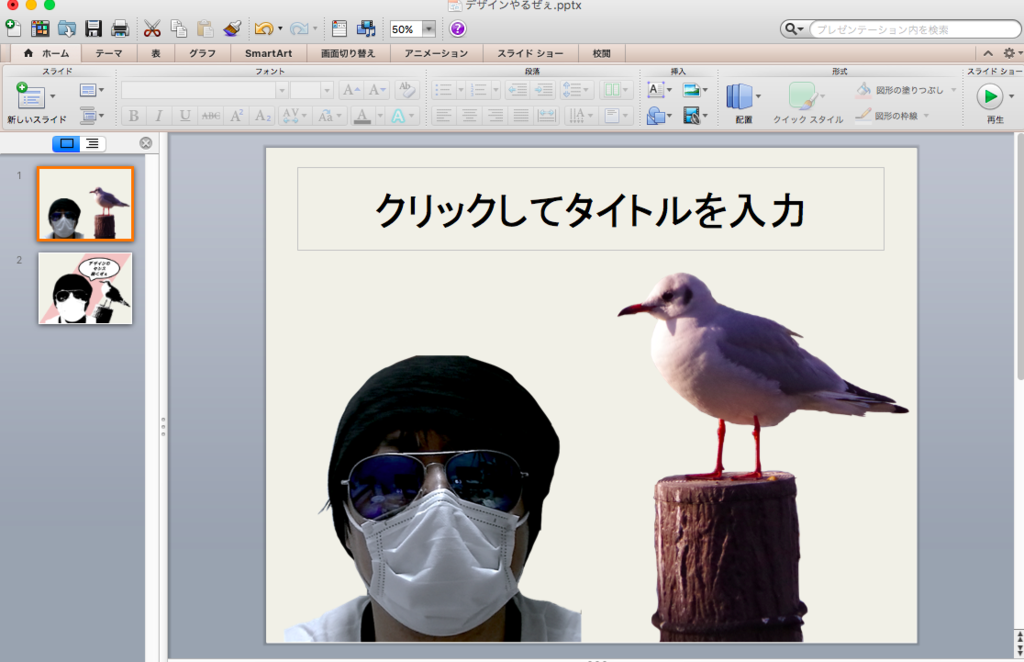1024x662 pixels.
Task: Switch to the Transitions (画面切り替え) tab
Action: pyautogui.click(x=347, y=54)
